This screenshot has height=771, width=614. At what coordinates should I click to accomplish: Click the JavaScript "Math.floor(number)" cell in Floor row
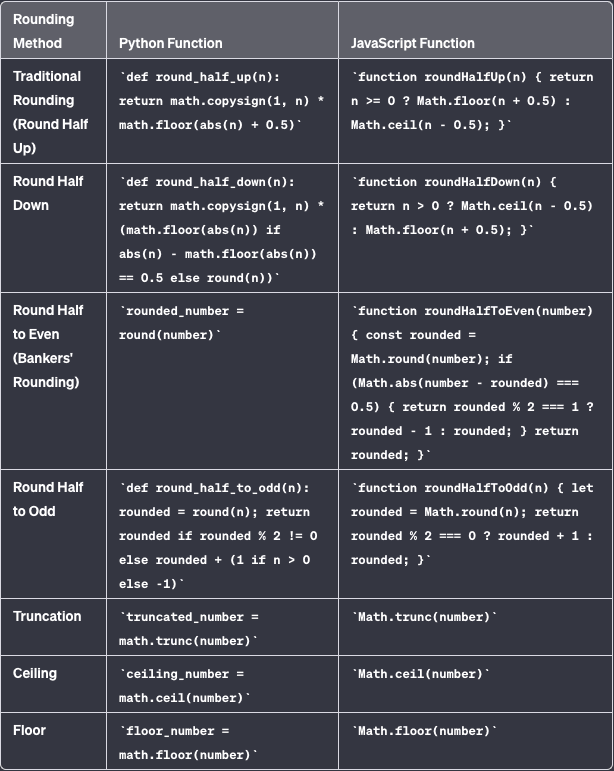click(x=424, y=731)
